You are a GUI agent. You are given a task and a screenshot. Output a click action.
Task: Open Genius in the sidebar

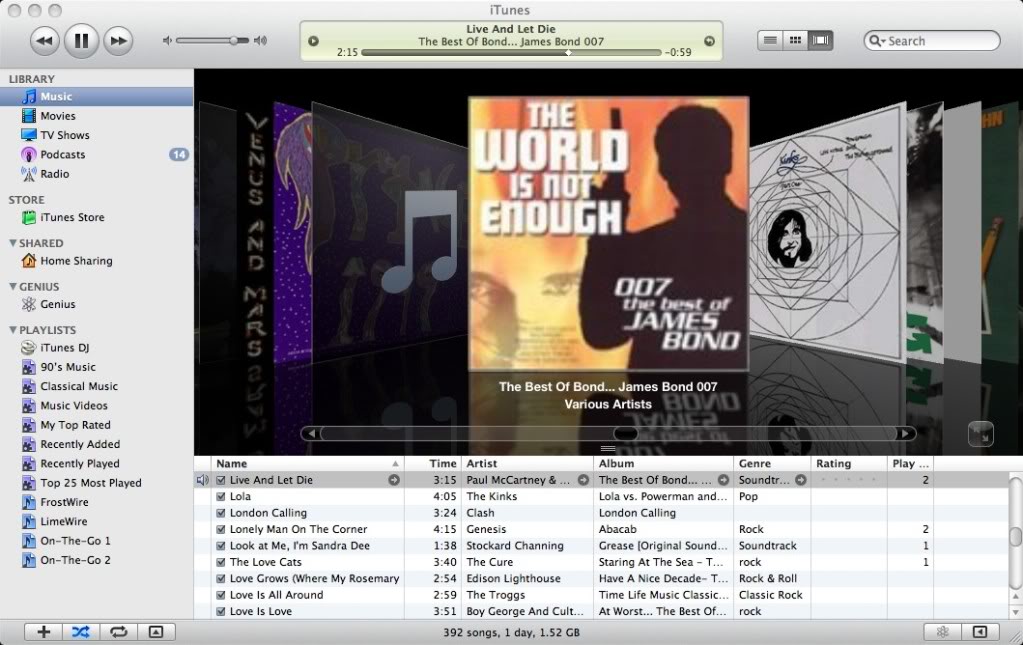click(x=97, y=304)
